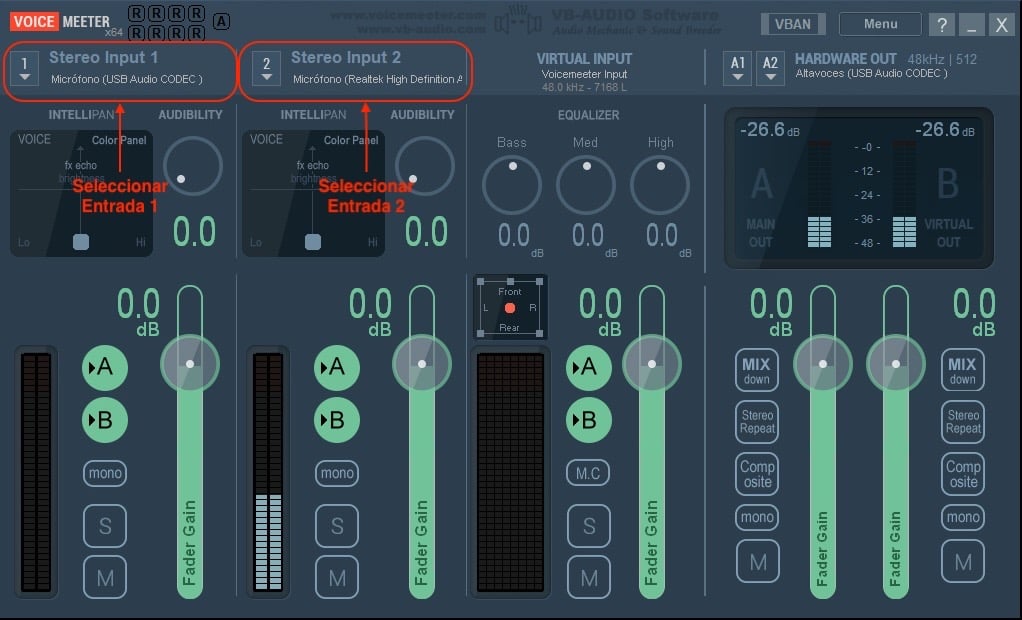Click virtual out B fader gain knob

point(896,364)
